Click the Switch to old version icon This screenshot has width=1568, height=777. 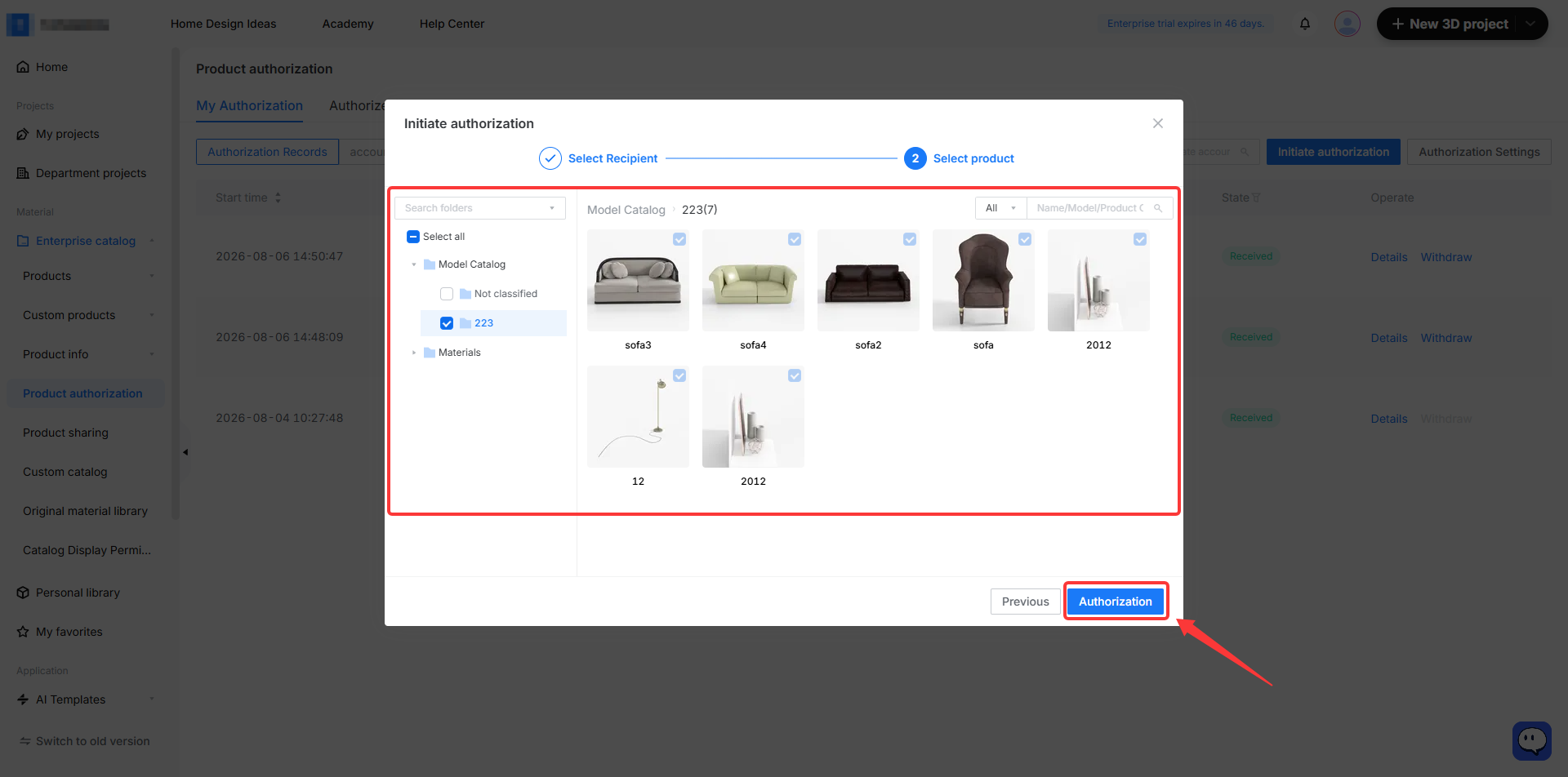click(x=25, y=741)
